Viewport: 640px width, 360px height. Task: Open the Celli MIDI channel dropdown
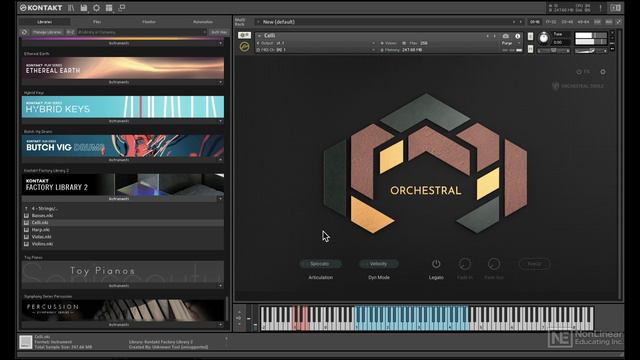[x=316, y=50]
